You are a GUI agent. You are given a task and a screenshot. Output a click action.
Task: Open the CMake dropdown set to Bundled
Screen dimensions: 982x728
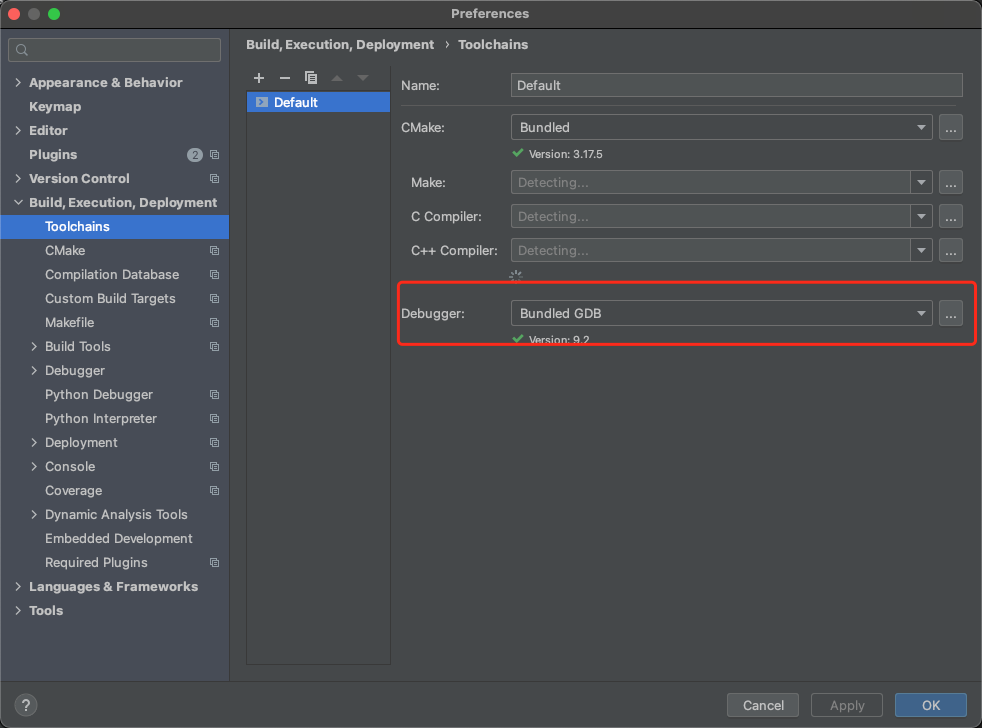(721, 127)
